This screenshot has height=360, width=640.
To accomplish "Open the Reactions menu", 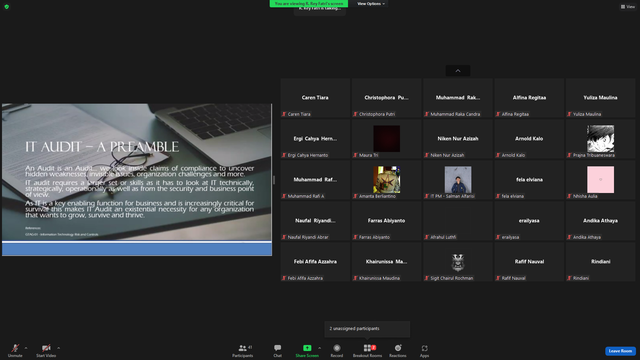I will pos(398,350).
